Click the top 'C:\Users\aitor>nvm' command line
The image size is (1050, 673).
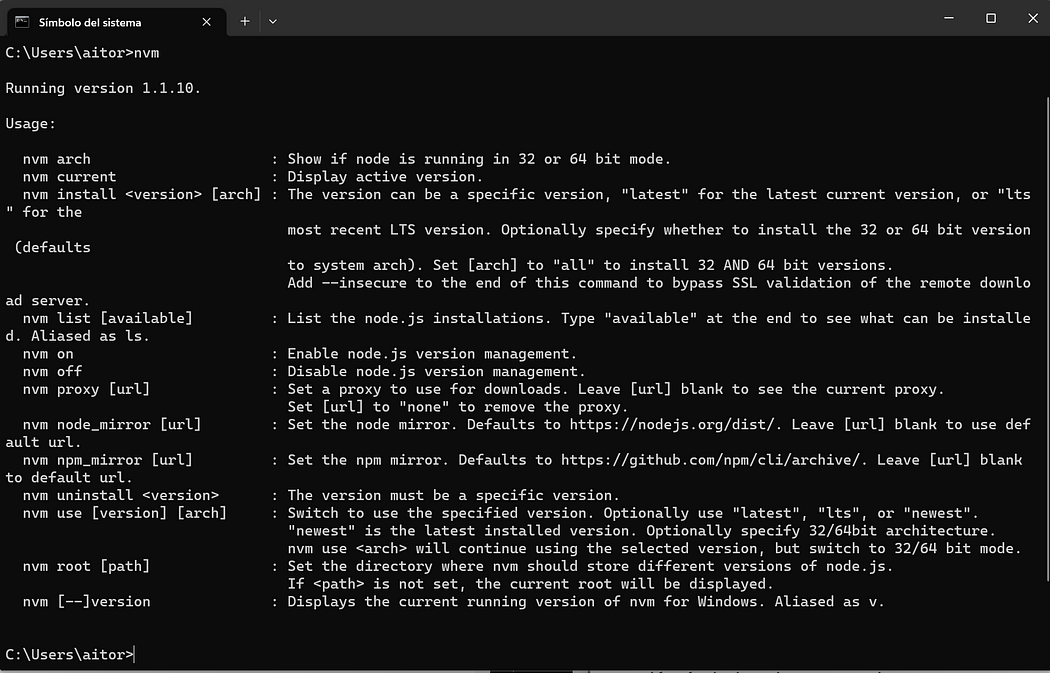tap(82, 53)
